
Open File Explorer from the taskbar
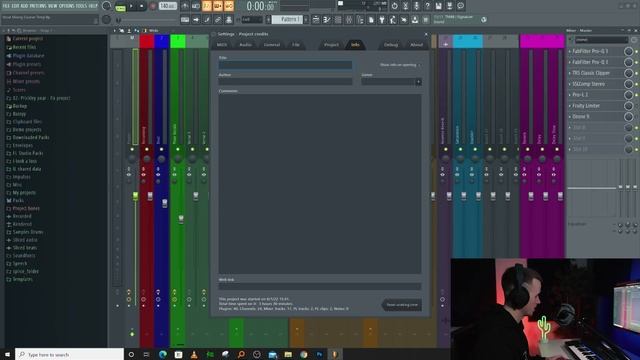pyautogui.click(x=288, y=354)
